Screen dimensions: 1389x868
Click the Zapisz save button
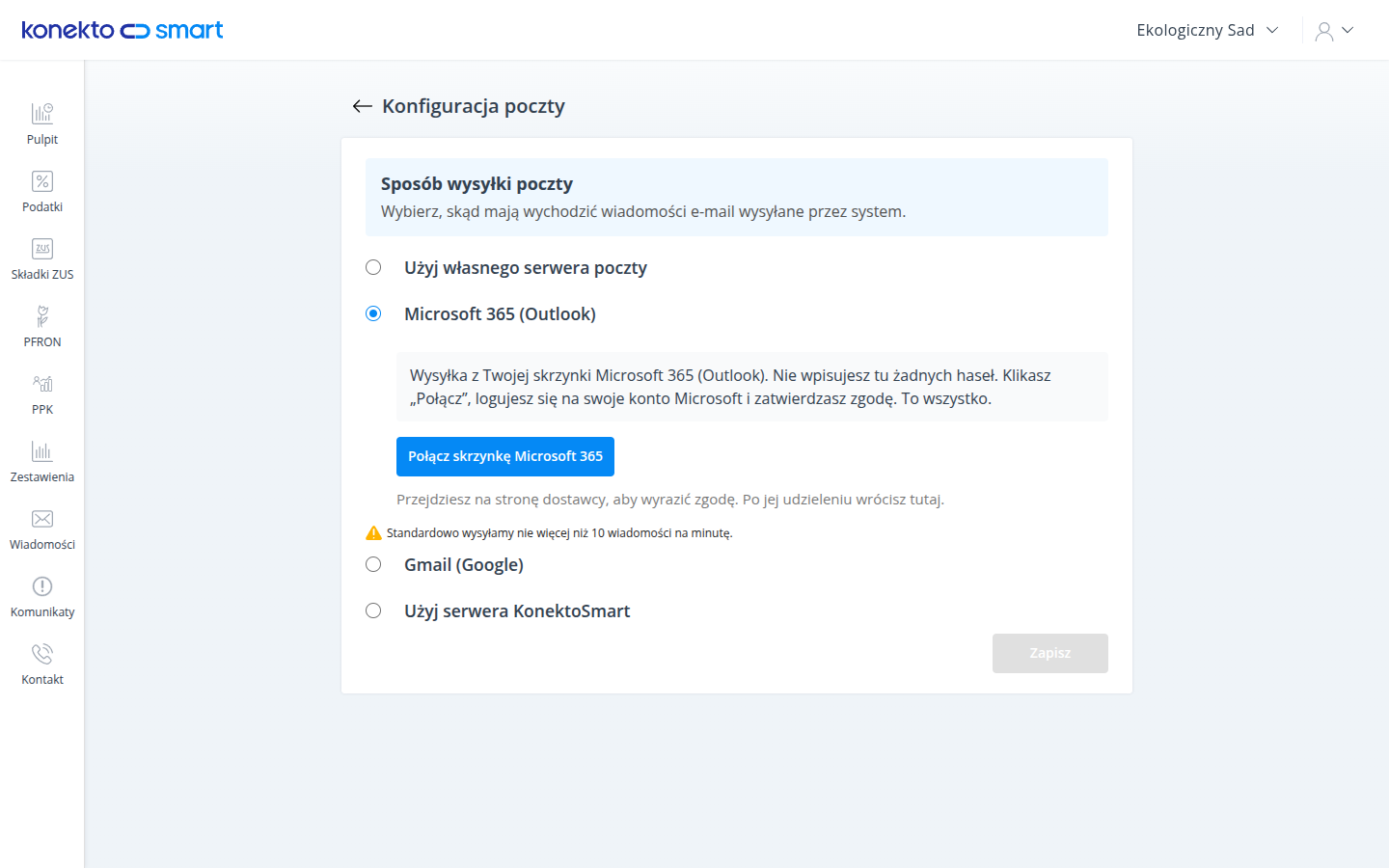[x=1050, y=653]
